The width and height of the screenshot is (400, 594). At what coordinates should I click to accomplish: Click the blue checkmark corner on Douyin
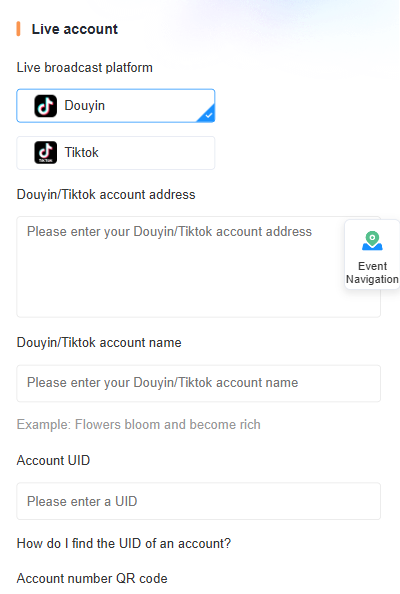coord(208,114)
